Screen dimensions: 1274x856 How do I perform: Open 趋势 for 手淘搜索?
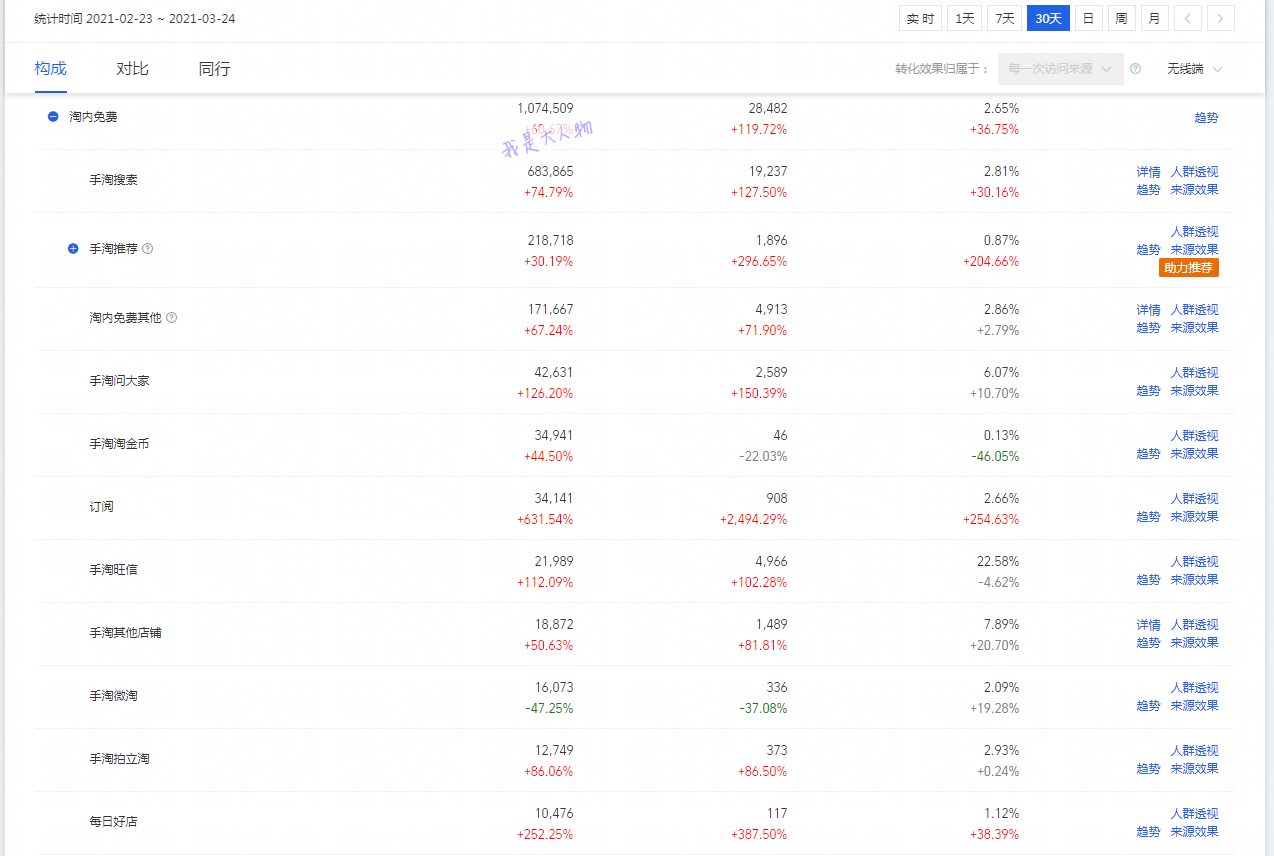(x=1148, y=190)
